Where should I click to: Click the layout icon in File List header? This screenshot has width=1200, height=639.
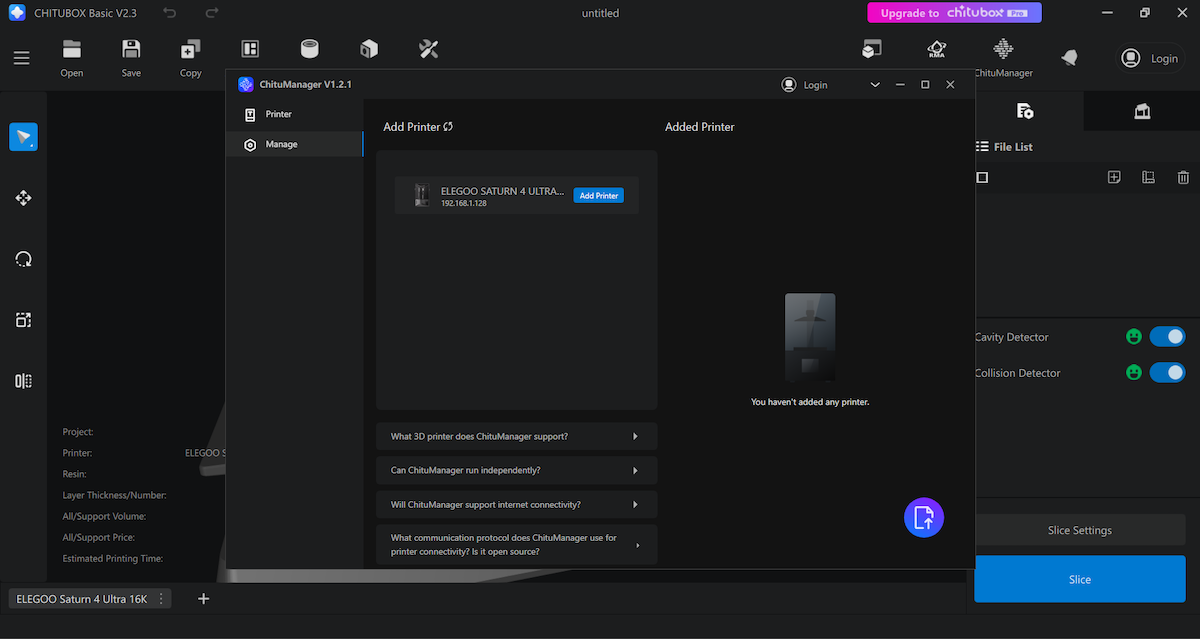(x=1148, y=177)
